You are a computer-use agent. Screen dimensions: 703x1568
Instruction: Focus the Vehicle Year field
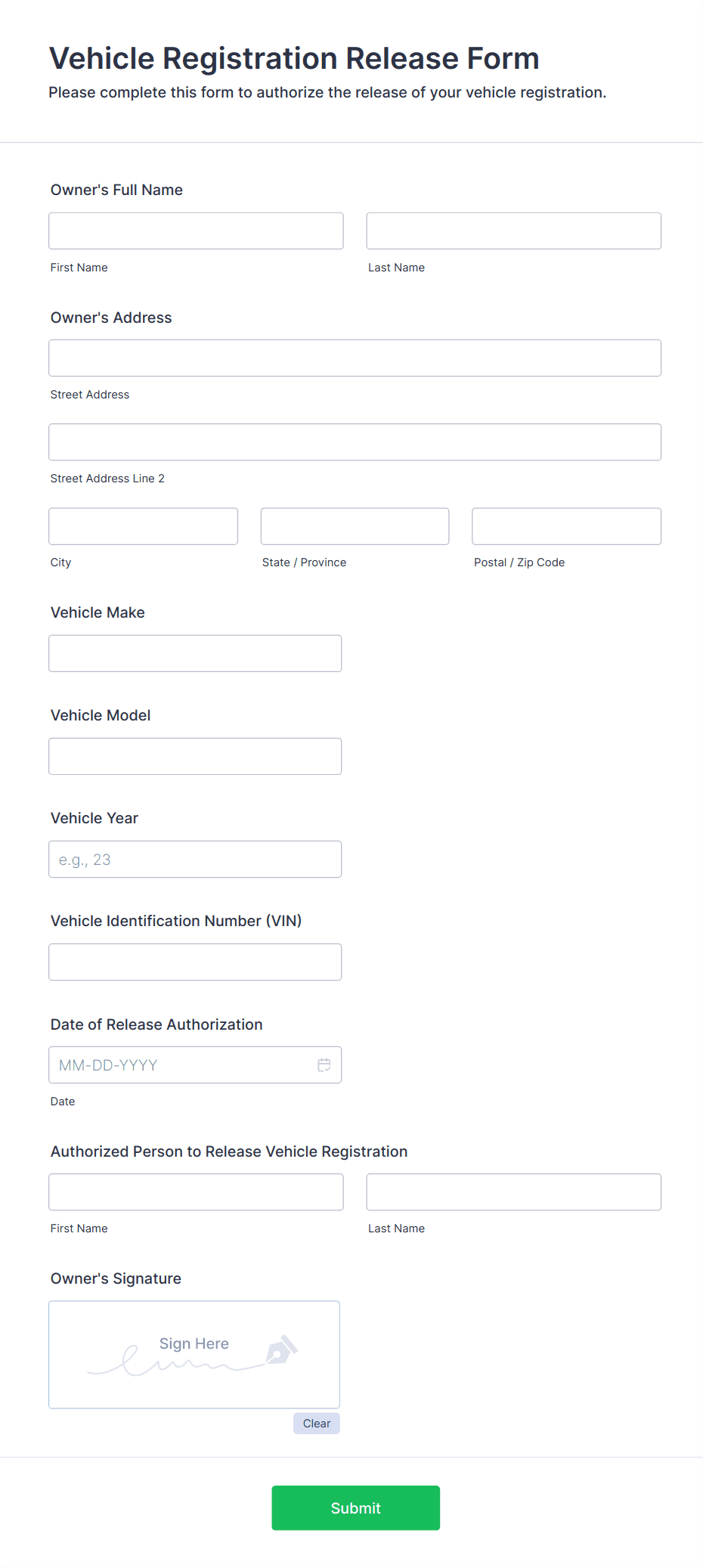click(x=195, y=859)
